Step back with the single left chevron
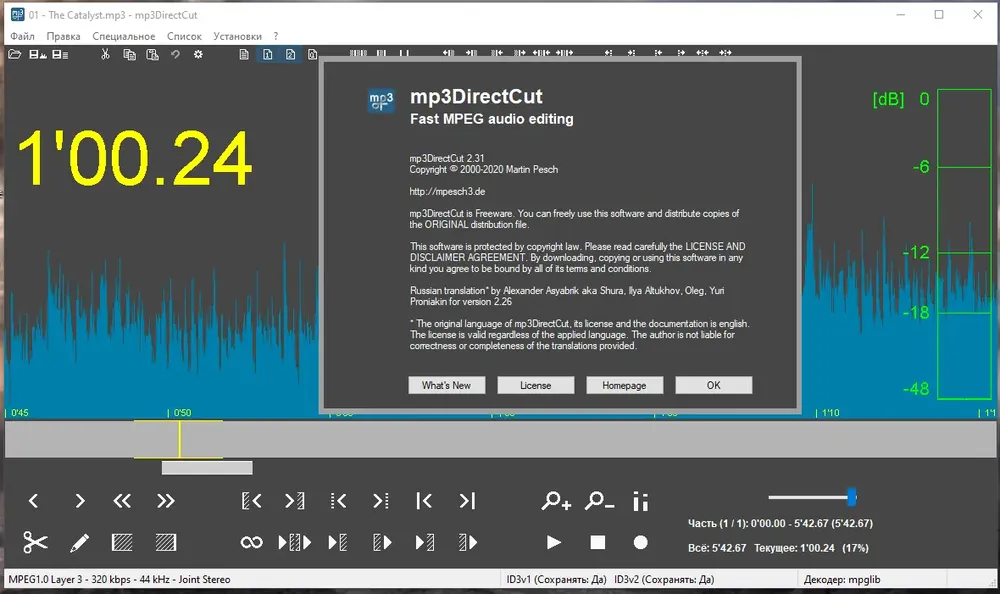 click(x=34, y=501)
